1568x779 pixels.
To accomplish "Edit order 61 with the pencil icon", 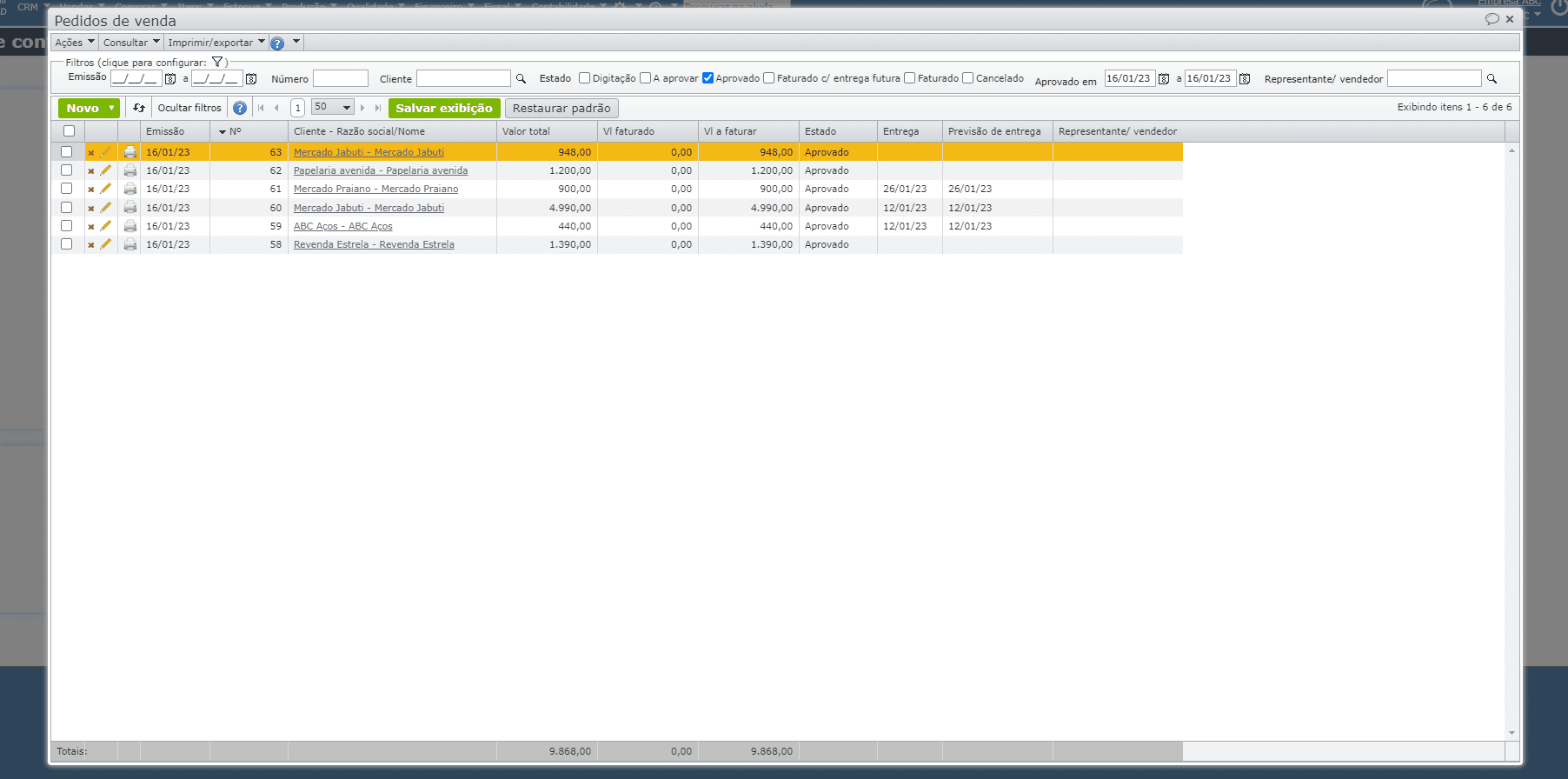I will (106, 189).
